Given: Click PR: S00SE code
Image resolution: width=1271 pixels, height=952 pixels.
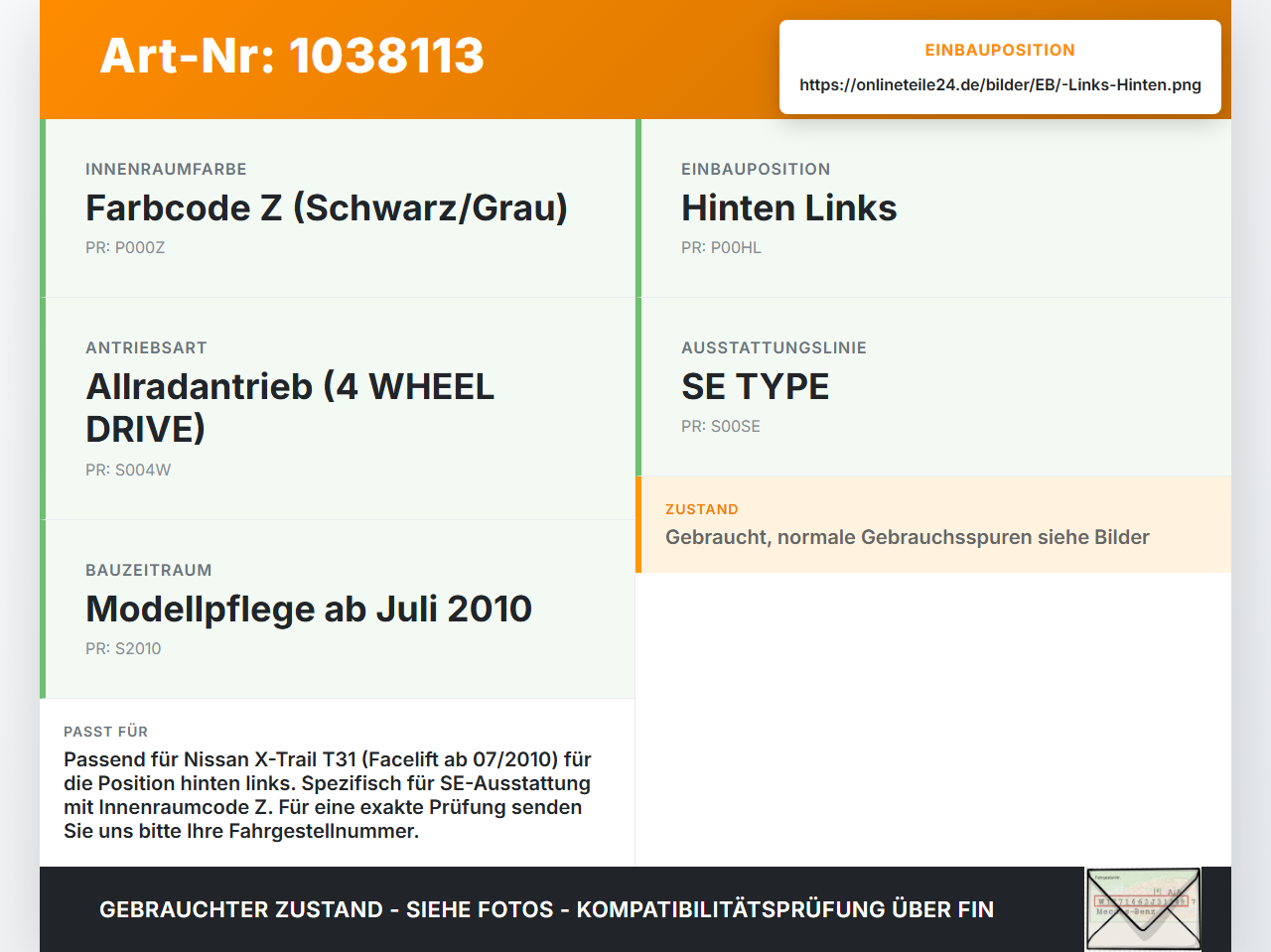Looking at the screenshot, I should (x=721, y=426).
